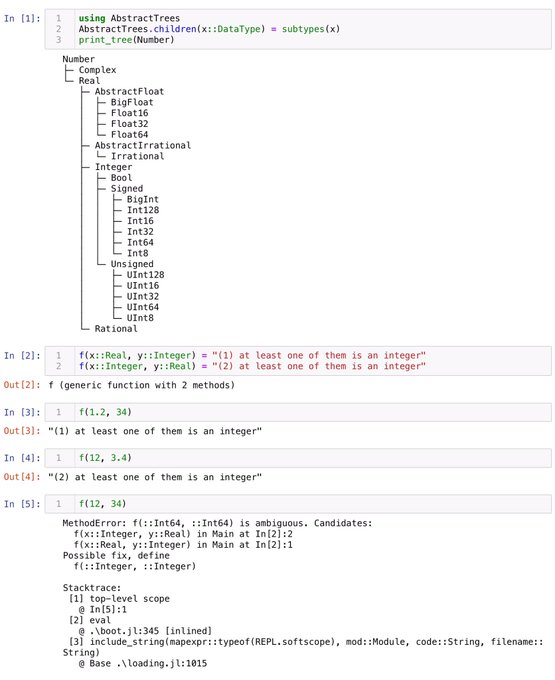555x680 pixels.
Task: Click candidate 'f(x::Real, y::Integer) in Main' line
Action: click(183, 545)
